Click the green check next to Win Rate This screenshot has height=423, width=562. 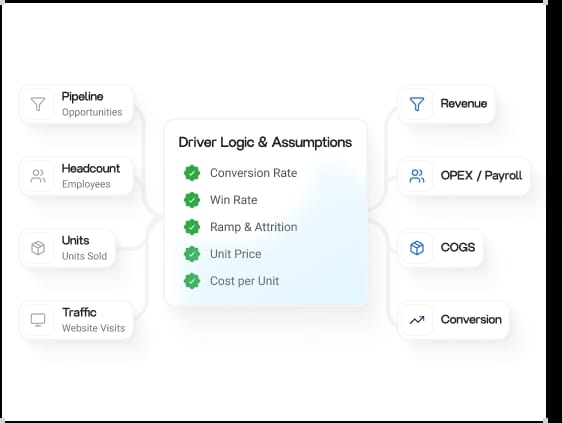coord(192,200)
